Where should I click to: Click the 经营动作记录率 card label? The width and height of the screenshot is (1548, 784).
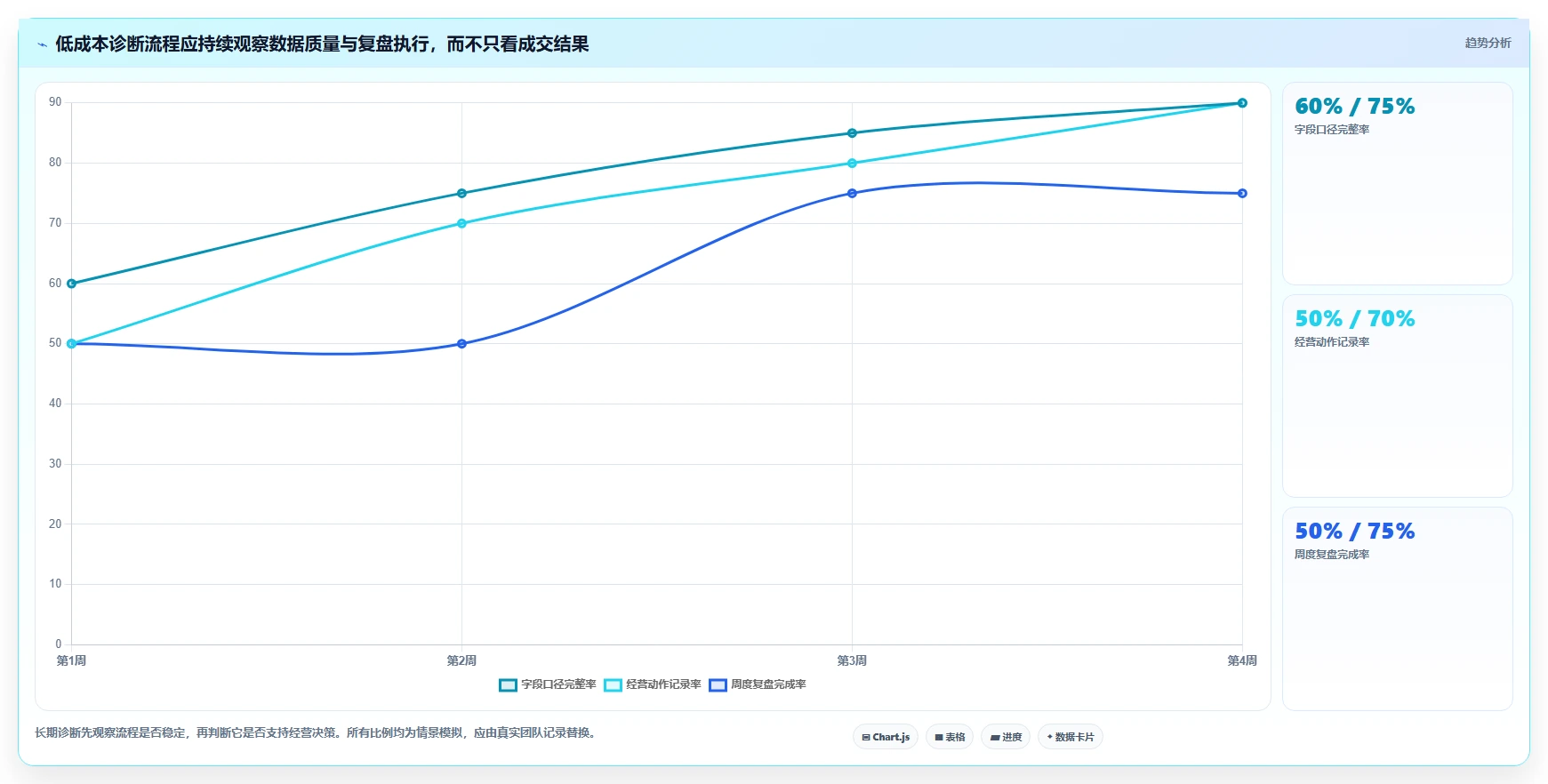pos(1332,342)
